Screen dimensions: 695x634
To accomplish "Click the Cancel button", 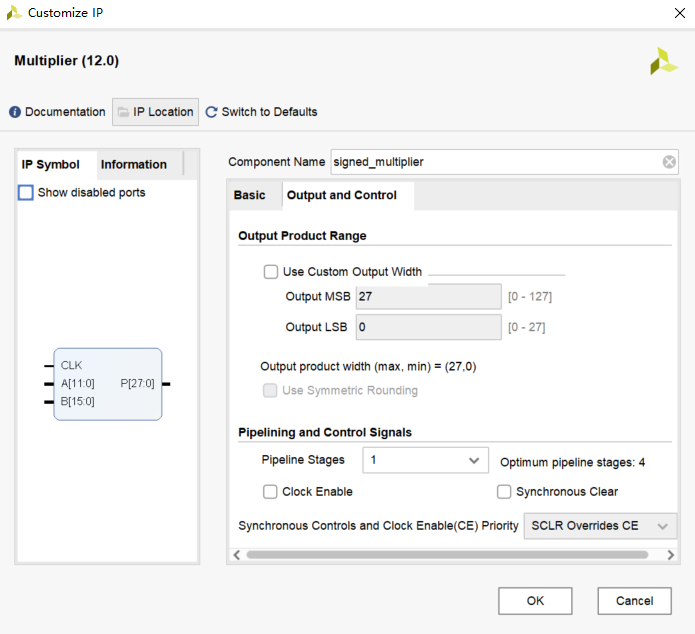I will (x=634, y=601).
